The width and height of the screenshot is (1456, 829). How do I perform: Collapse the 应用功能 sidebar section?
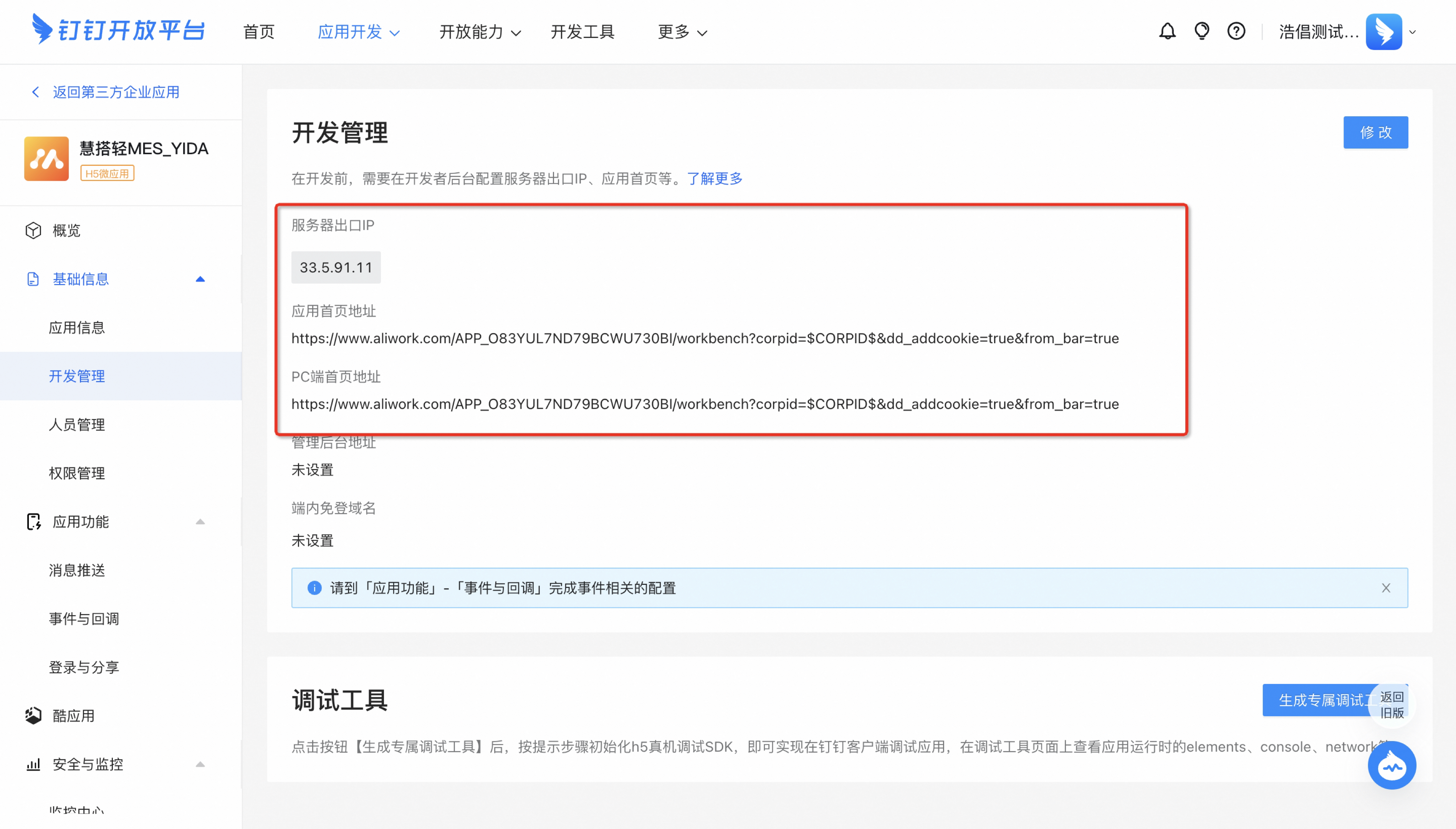tap(200, 522)
